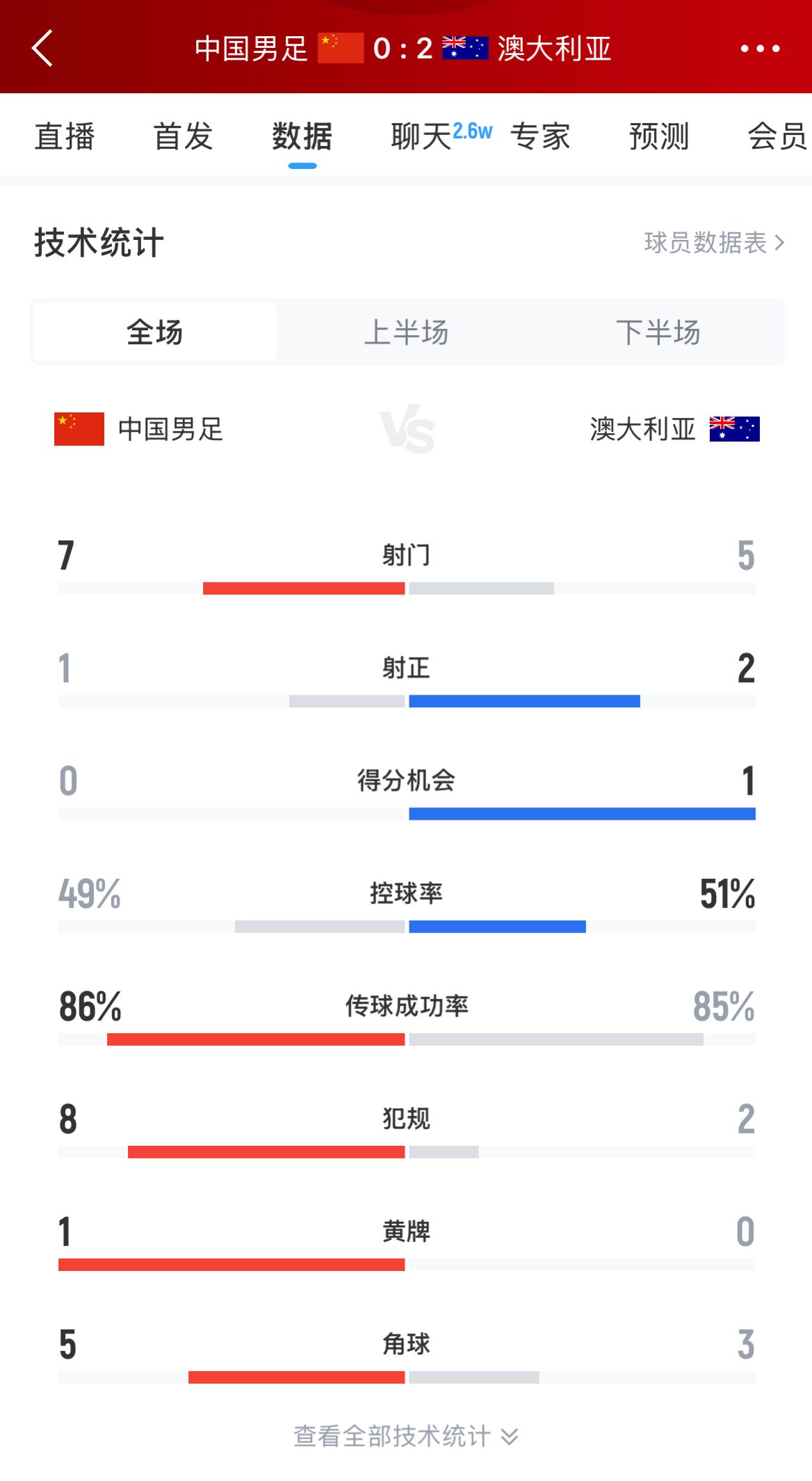812x1481 pixels.
Task: Tap the 2.6w chat count badge
Action: pyautogui.click(x=473, y=131)
